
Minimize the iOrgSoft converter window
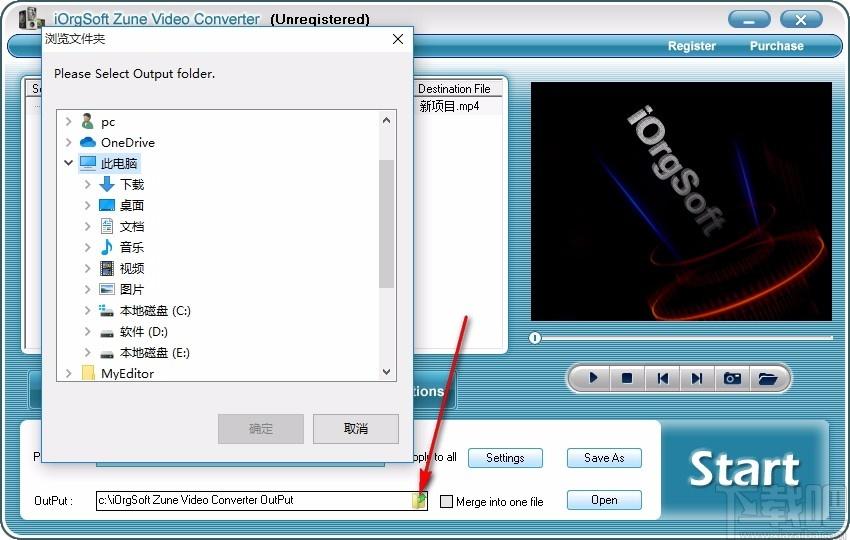pyautogui.click(x=749, y=20)
